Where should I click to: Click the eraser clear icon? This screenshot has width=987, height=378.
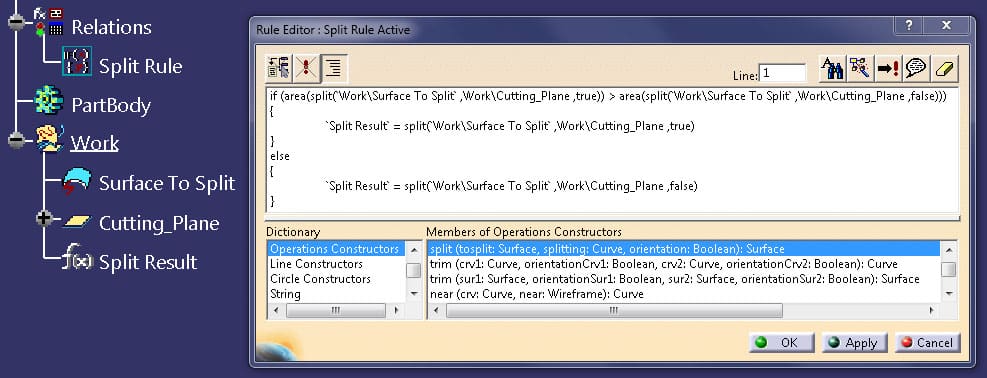945,68
